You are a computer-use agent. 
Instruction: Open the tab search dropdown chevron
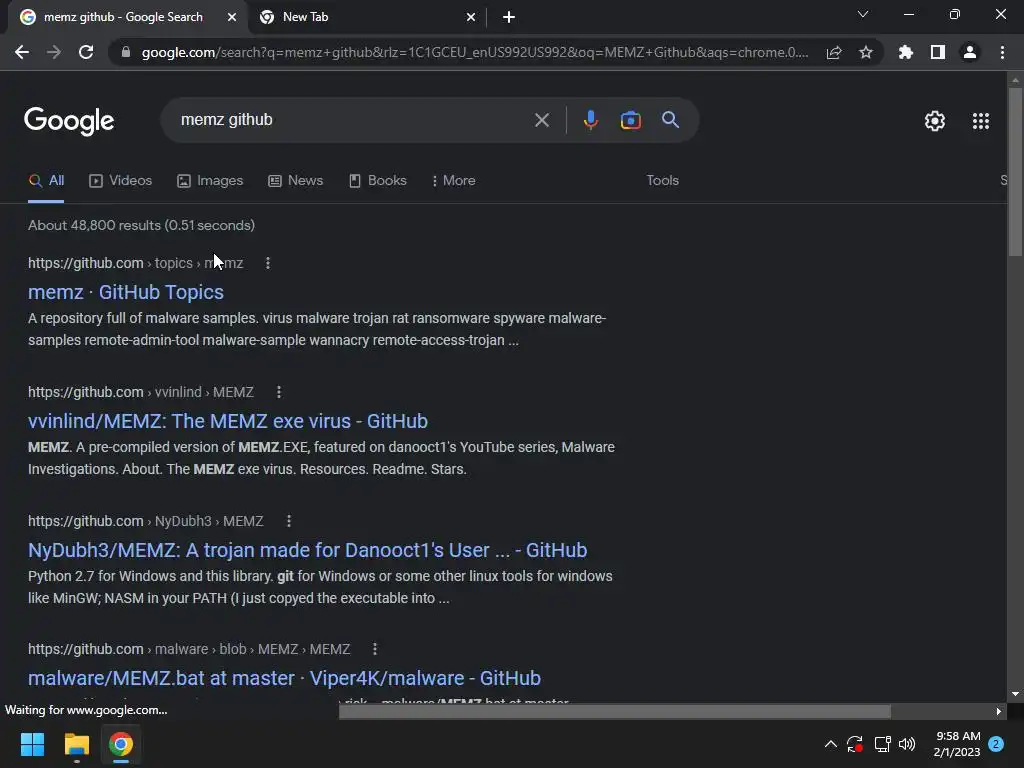pyautogui.click(x=863, y=14)
